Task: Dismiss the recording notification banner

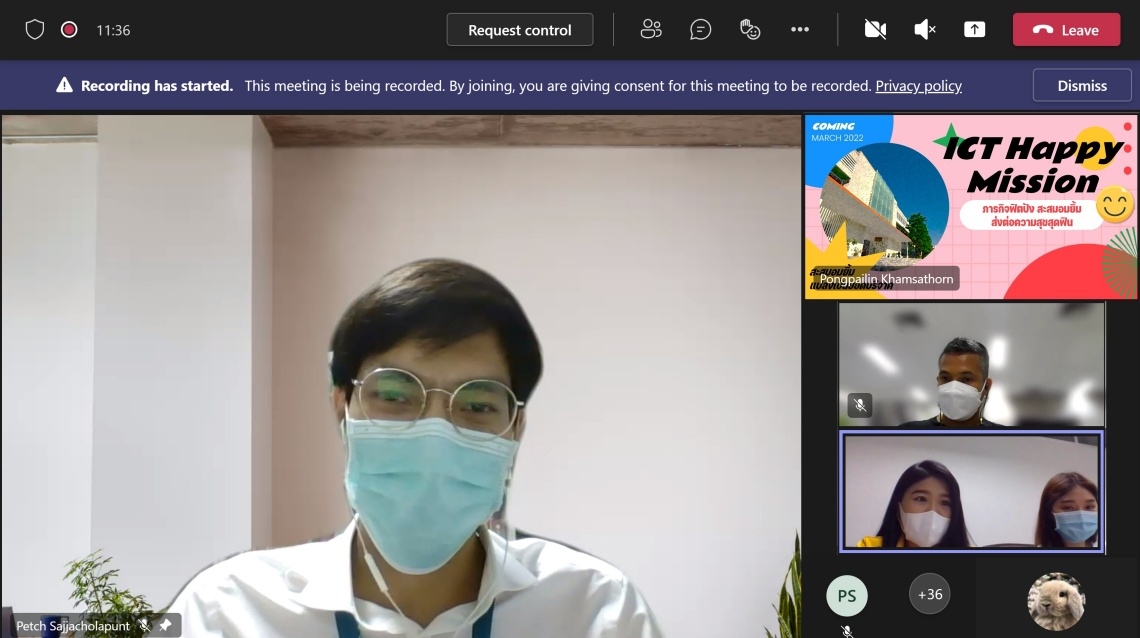Action: (1082, 86)
